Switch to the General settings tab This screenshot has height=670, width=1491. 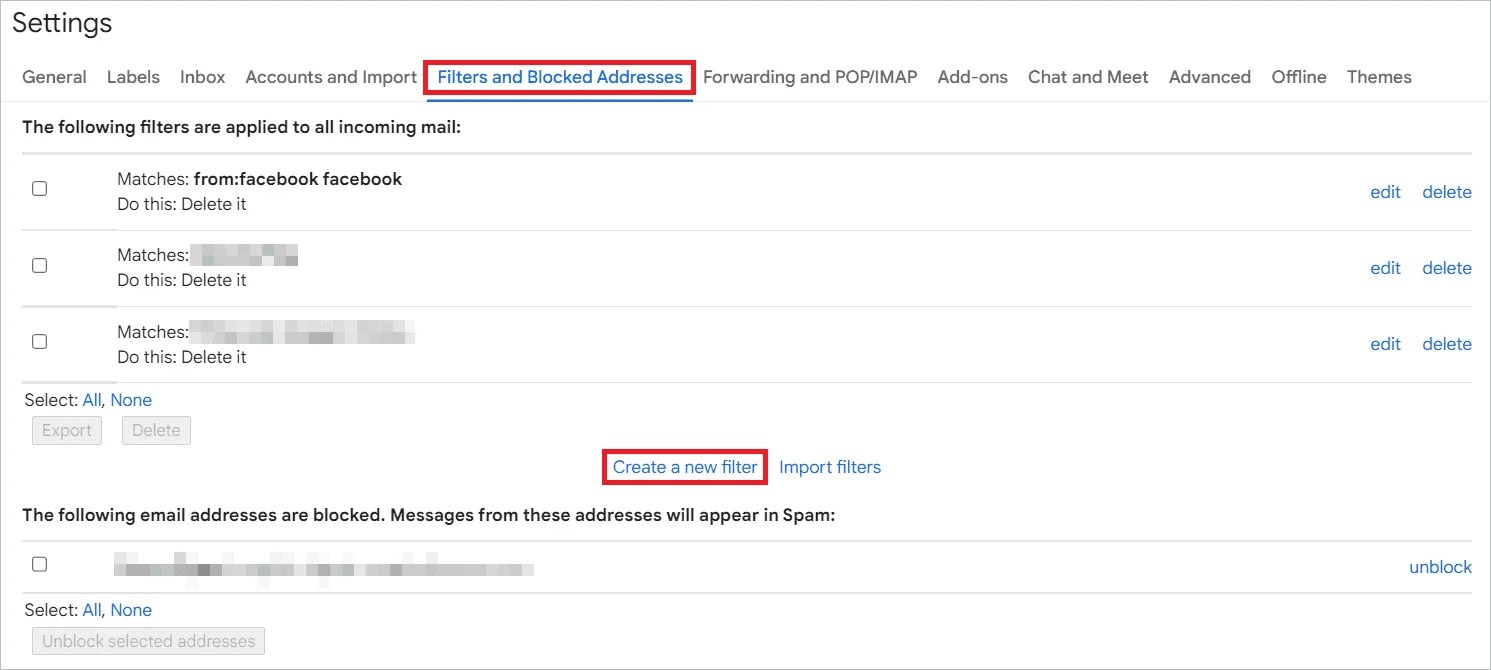(54, 77)
